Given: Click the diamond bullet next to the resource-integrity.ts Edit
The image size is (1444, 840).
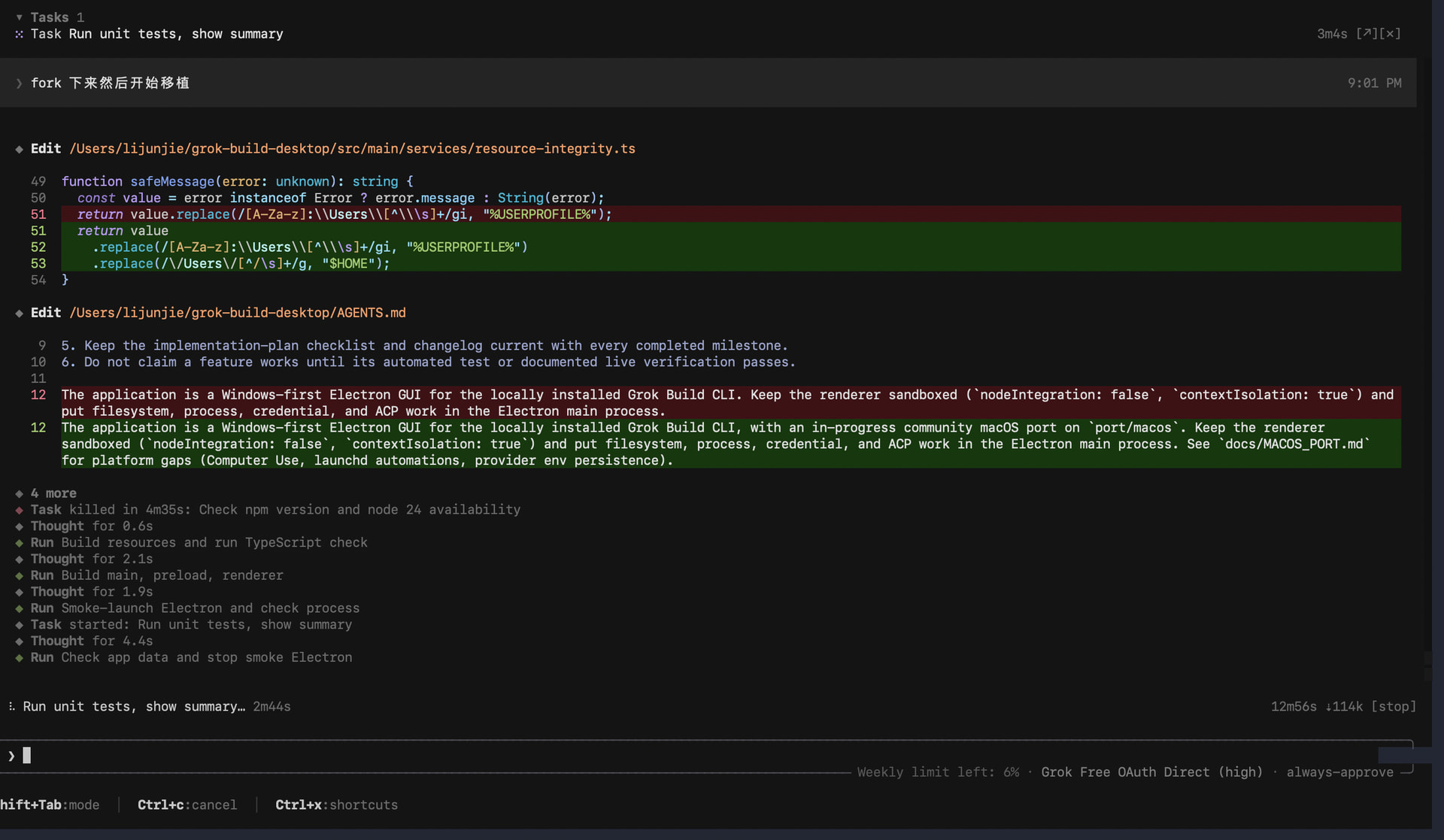Looking at the screenshot, I should tap(20, 149).
